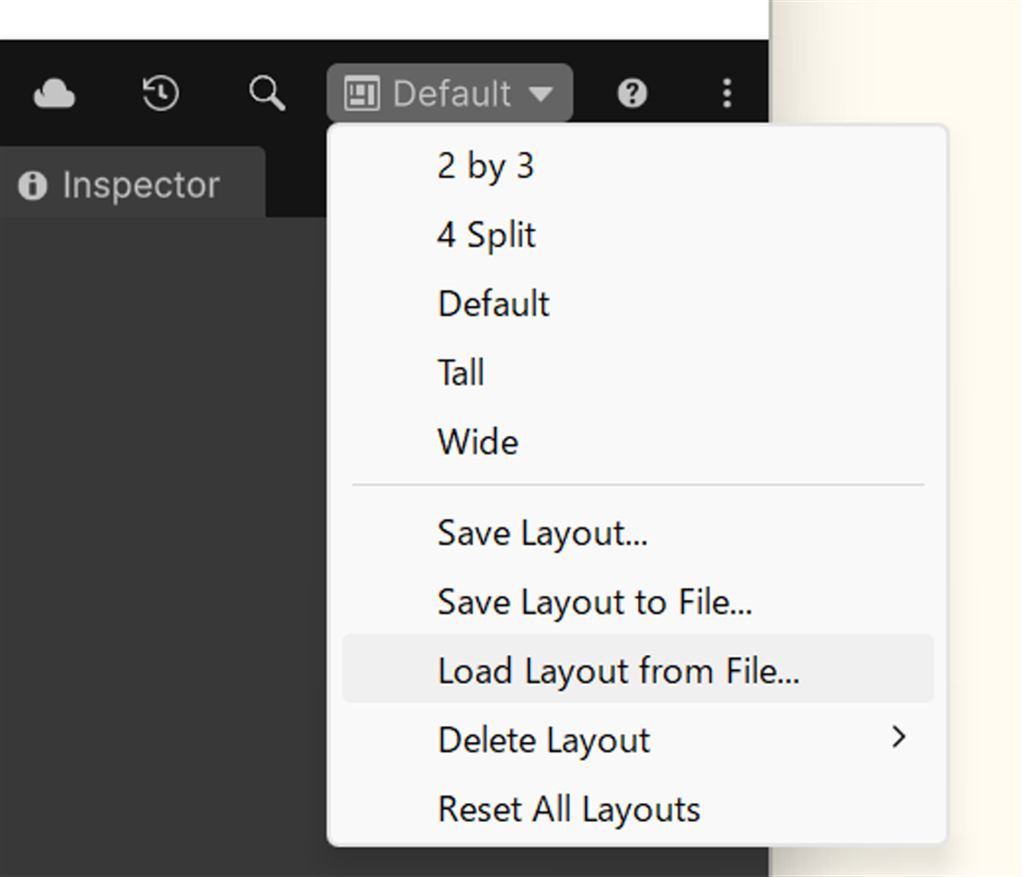Pick the Default layout from the list
This screenshot has height=877, width=1024.
[x=494, y=304]
